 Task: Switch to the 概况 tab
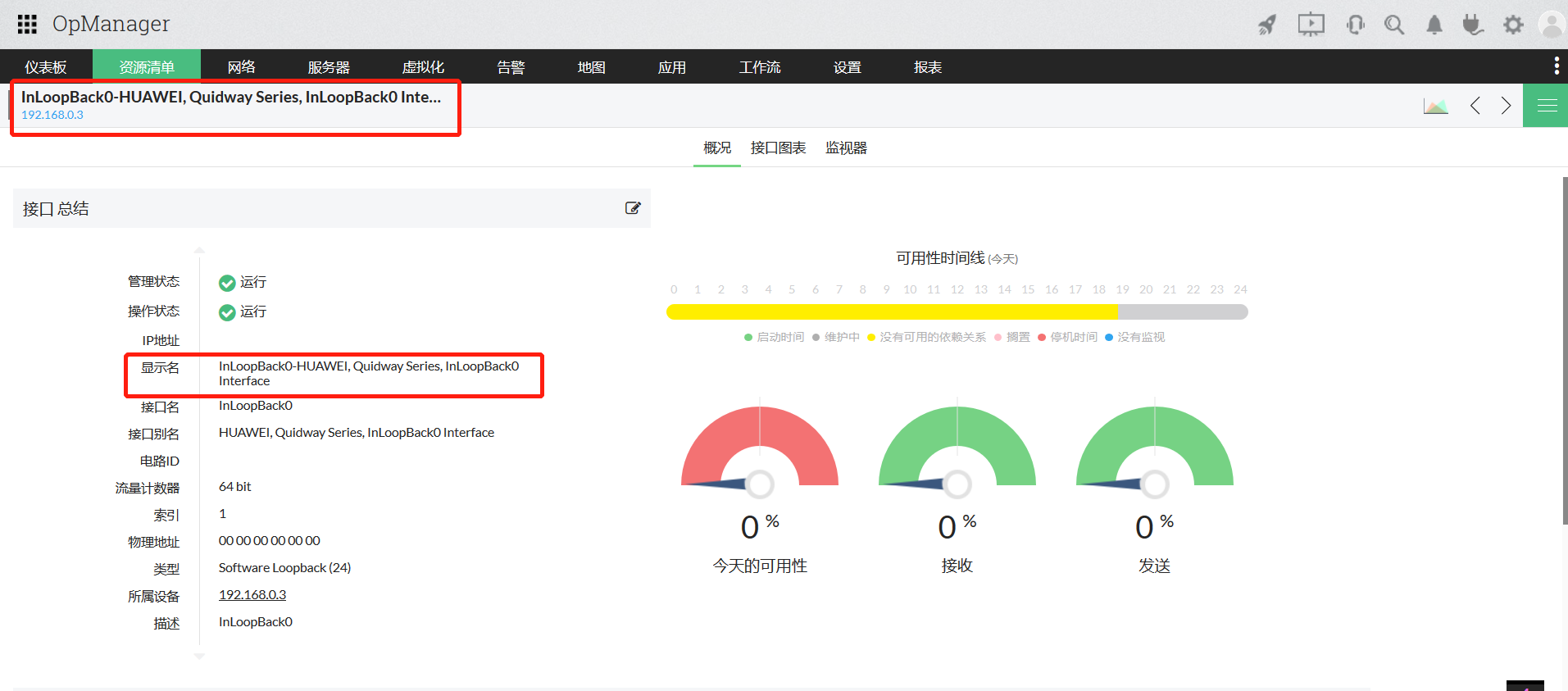(717, 148)
